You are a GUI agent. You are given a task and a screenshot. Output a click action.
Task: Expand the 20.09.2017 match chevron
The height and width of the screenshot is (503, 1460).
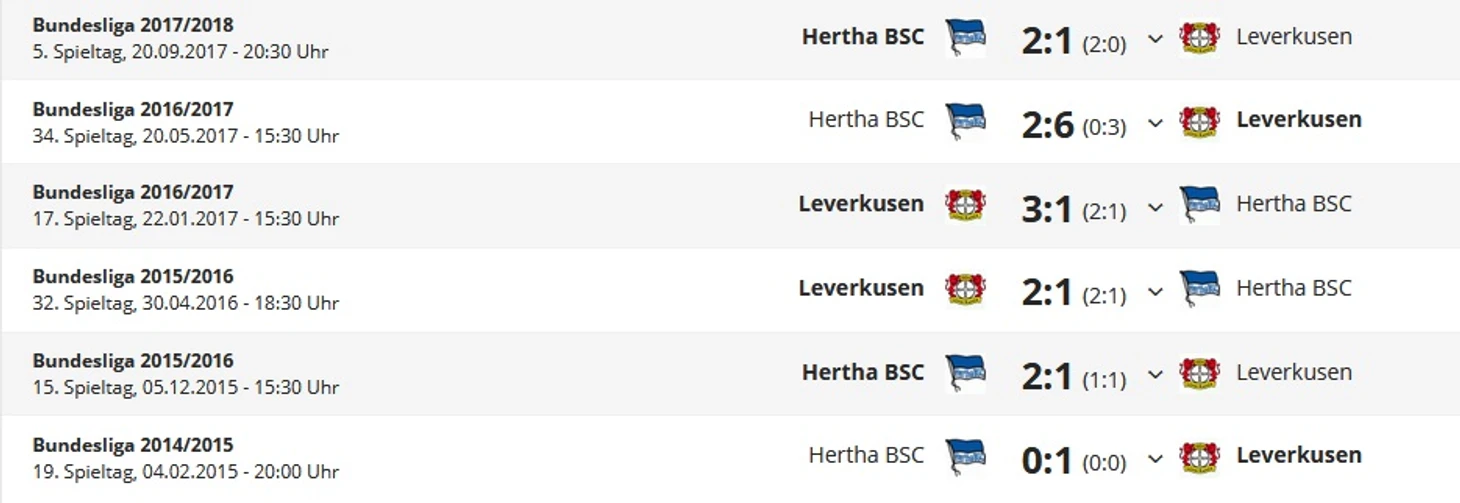click(1155, 39)
